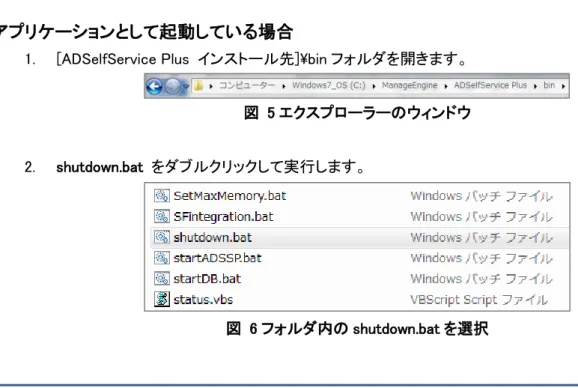Image resolution: width=578 pixels, height=388 pixels.
Task: Click SFintegration.bat file icon
Action: (162, 216)
